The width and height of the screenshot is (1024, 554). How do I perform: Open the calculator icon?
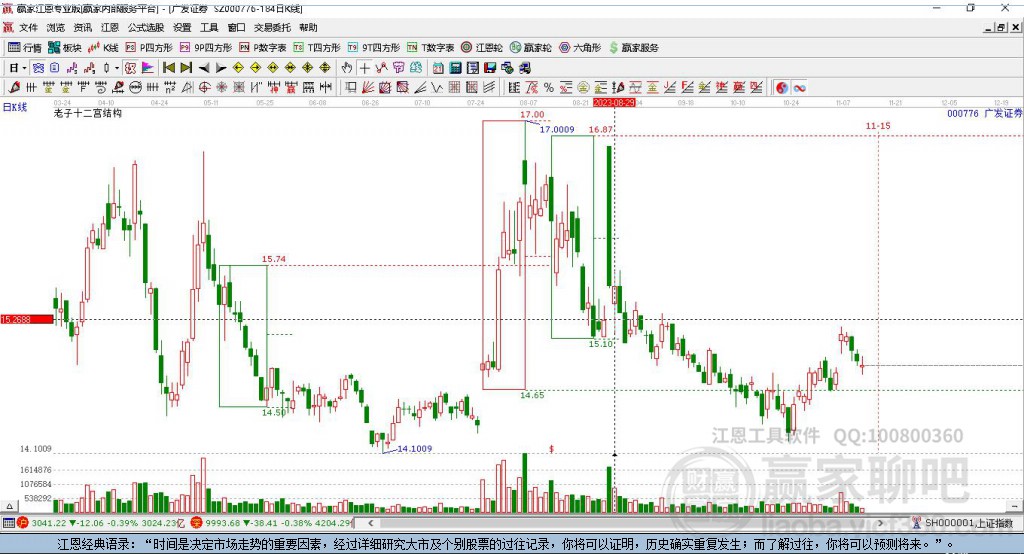tap(455, 68)
